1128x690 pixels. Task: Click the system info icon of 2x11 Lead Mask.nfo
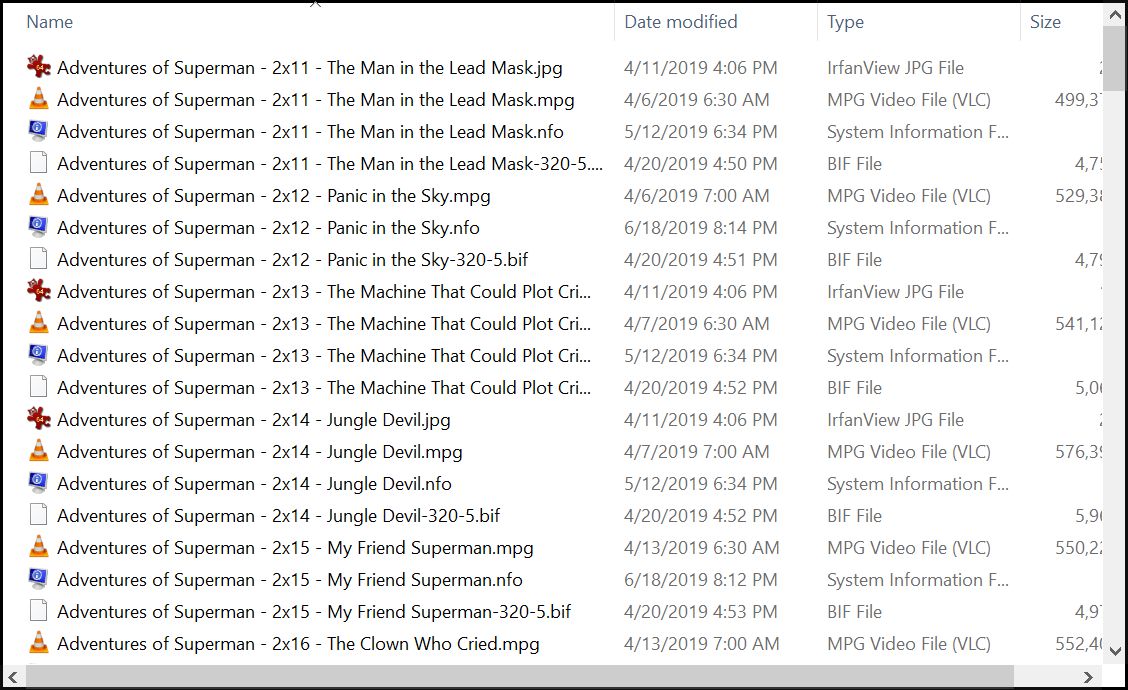pos(39,131)
